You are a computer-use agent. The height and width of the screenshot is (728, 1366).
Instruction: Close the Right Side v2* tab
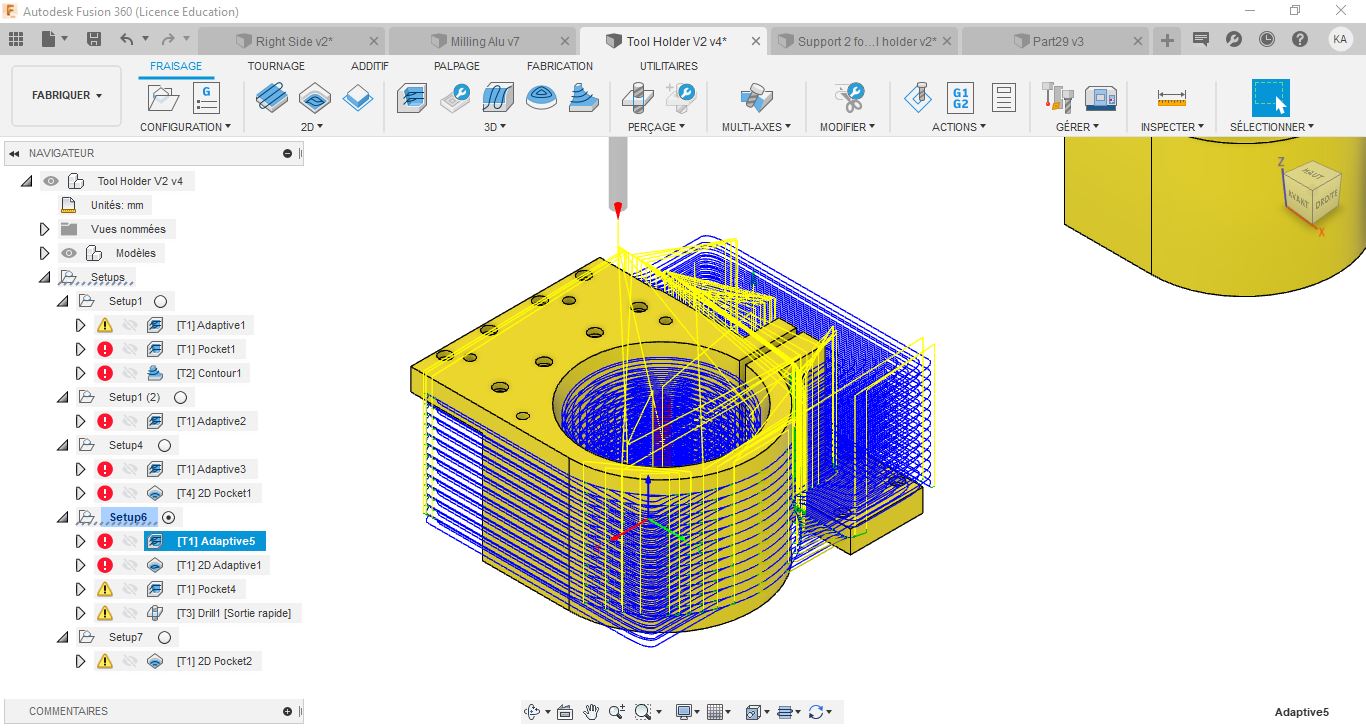pos(374,41)
